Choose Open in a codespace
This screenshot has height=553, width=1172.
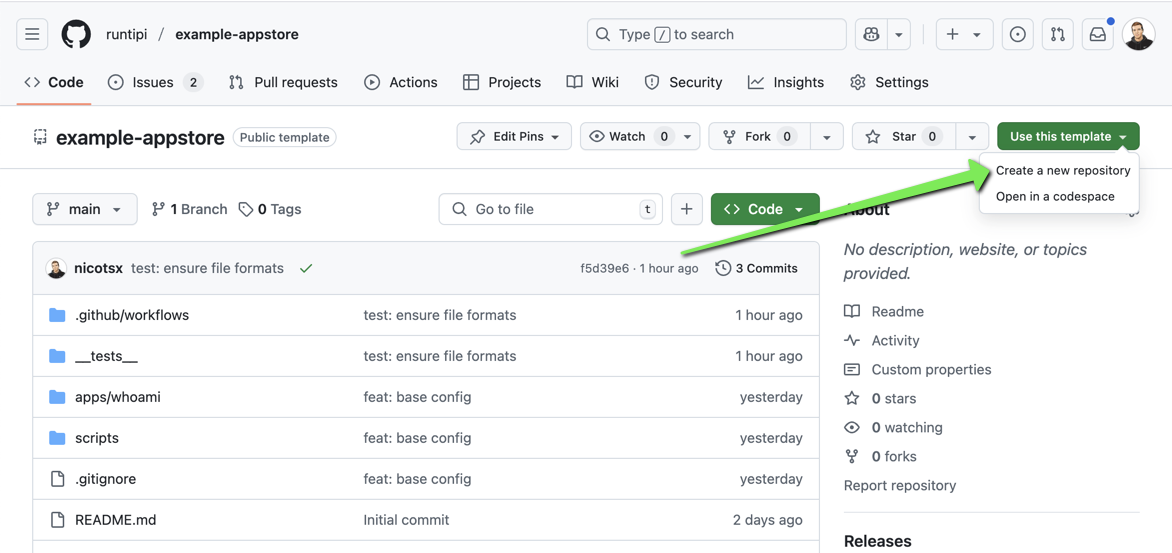point(1054,196)
